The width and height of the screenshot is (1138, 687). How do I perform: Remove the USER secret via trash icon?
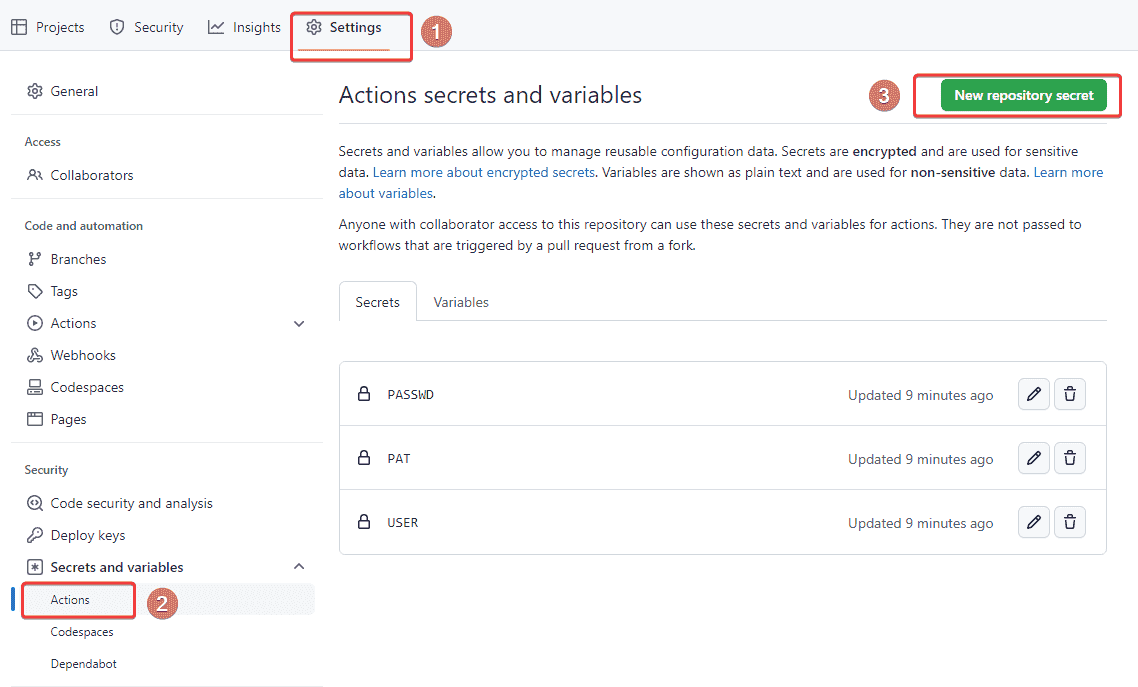click(1069, 522)
